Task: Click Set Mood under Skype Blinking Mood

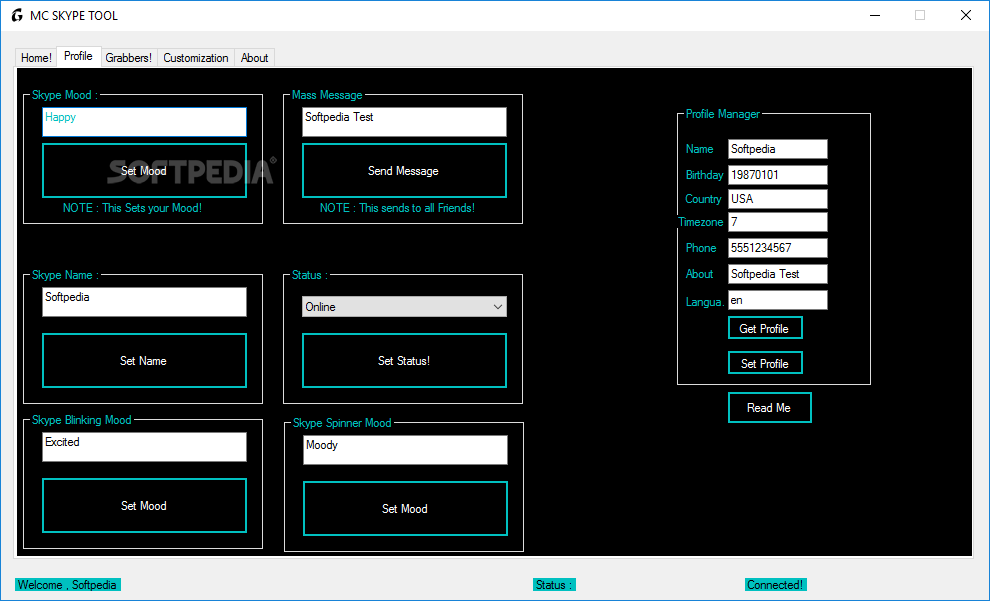Action: click(144, 506)
